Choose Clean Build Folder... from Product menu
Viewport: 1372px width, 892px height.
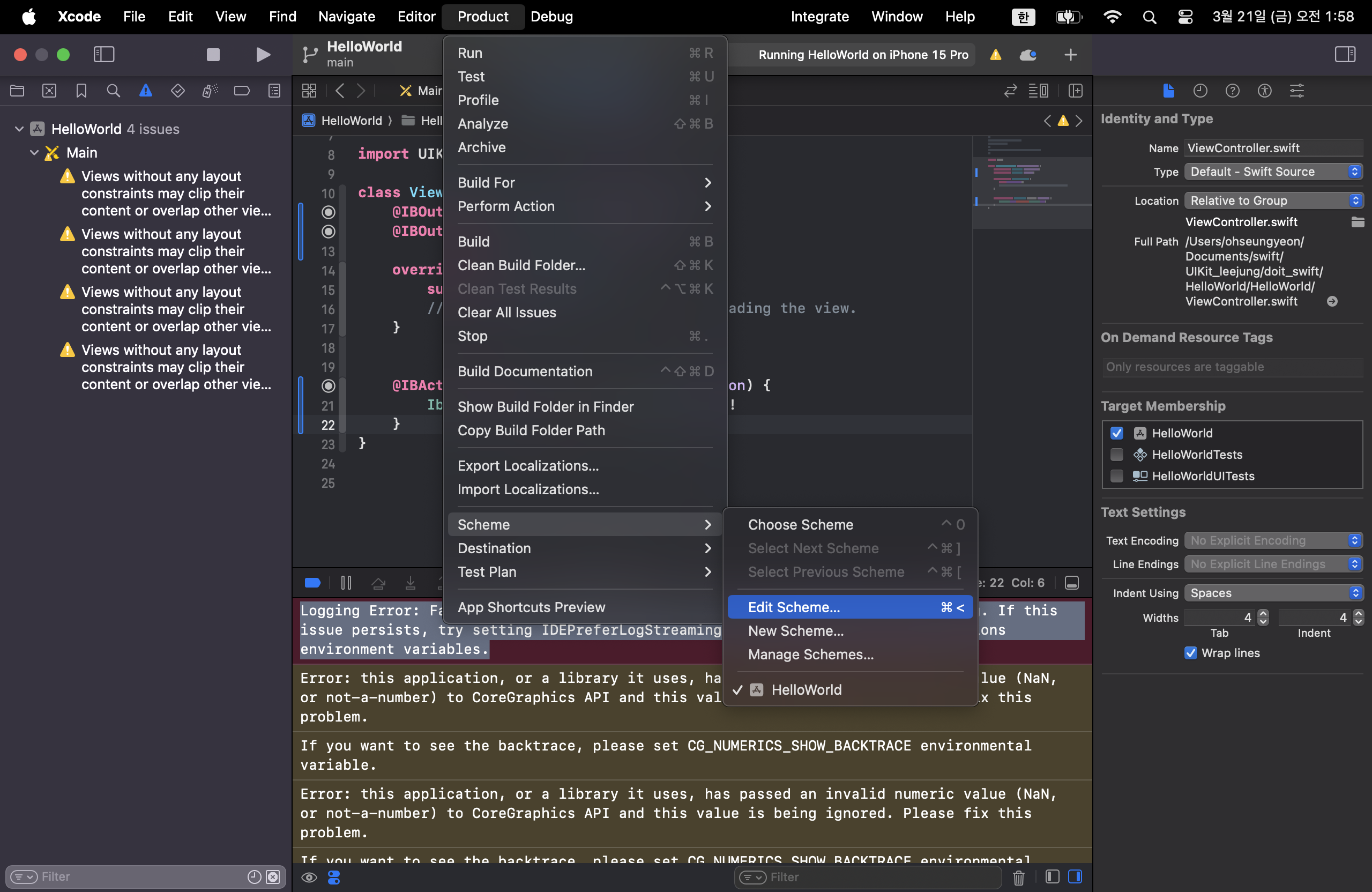coord(585,265)
